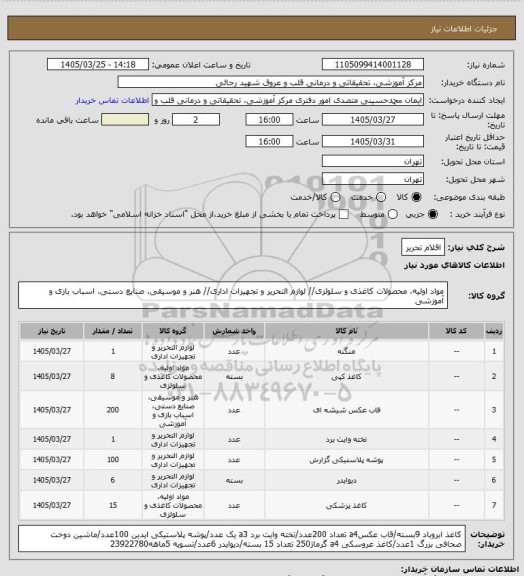Image resolution: width=524 pixels, height=576 pixels.
Task: Click the کاغذ پزشکی item name cell
Action: point(346,505)
